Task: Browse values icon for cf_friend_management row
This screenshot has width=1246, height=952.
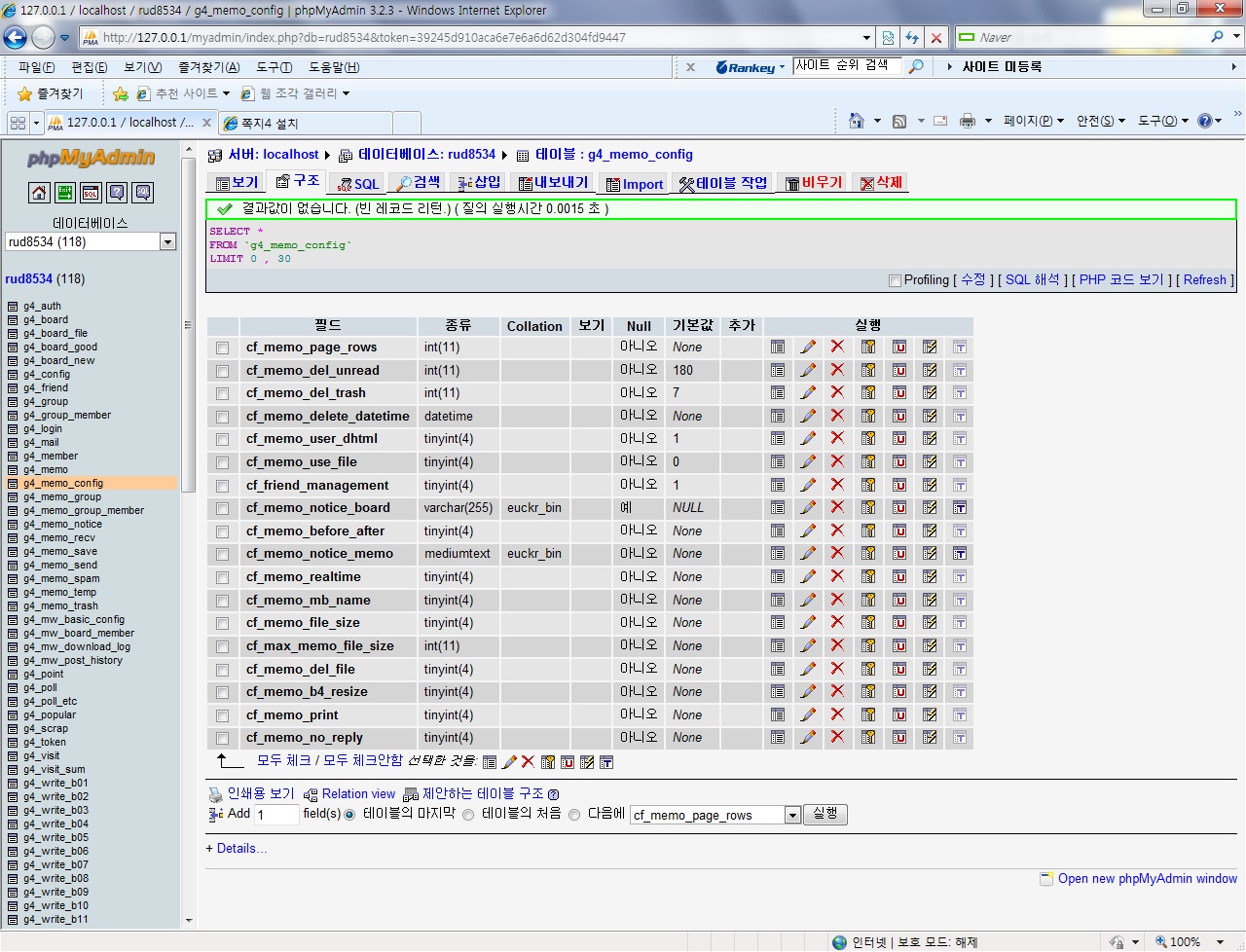Action: pyautogui.click(x=778, y=485)
